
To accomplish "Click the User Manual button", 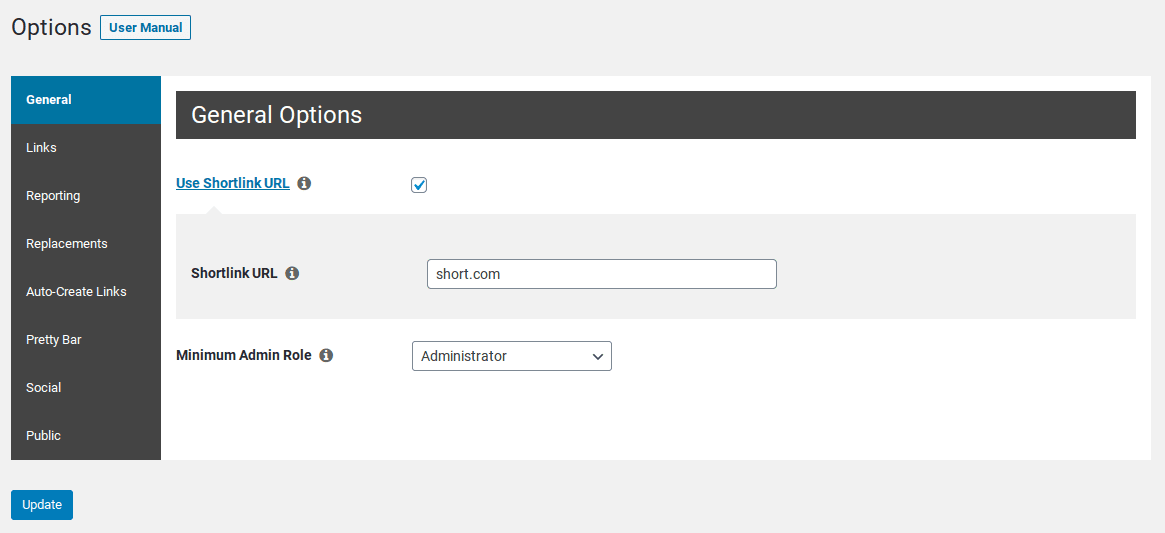I will coord(146,28).
